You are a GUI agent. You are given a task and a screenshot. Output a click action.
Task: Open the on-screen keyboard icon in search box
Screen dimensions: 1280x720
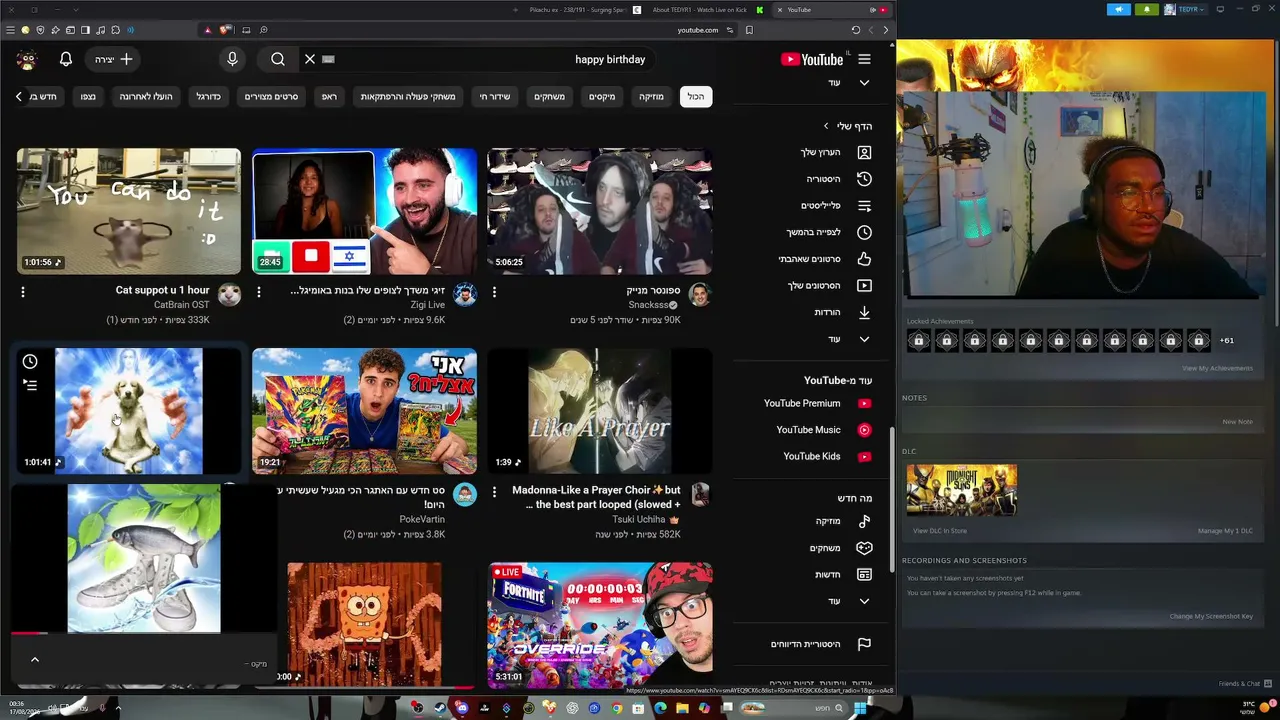click(328, 60)
